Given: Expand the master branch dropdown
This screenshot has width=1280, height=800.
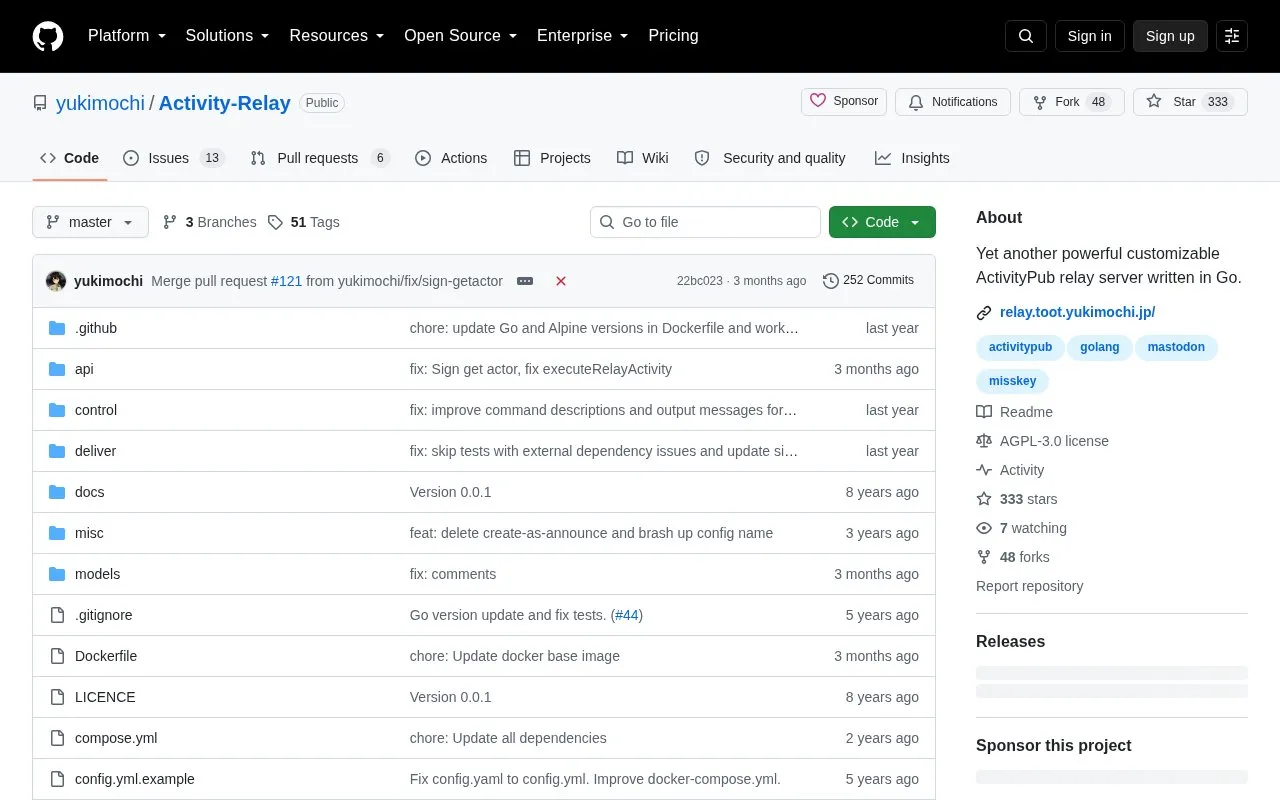Looking at the screenshot, I should 90,222.
